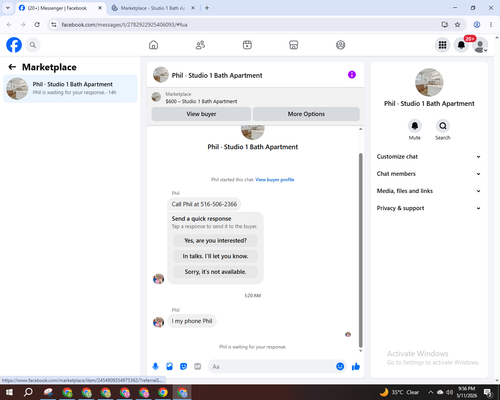
Task: Click the 'I my phone Phil' message bubble
Action: pos(192,321)
